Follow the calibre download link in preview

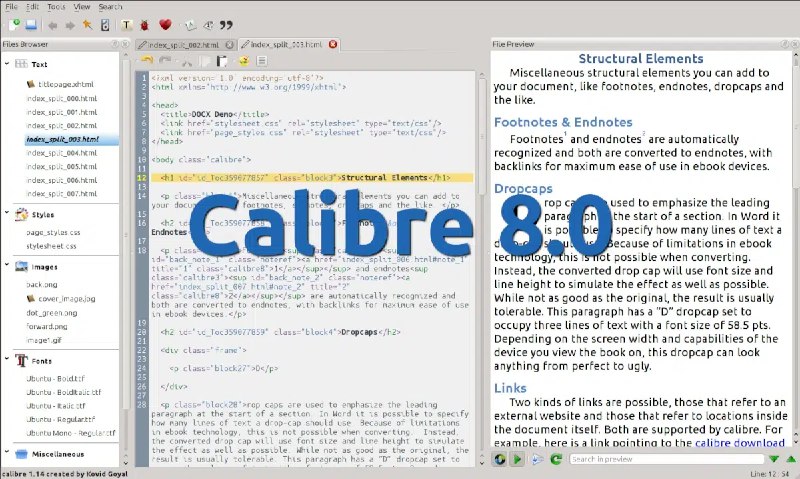(739, 443)
